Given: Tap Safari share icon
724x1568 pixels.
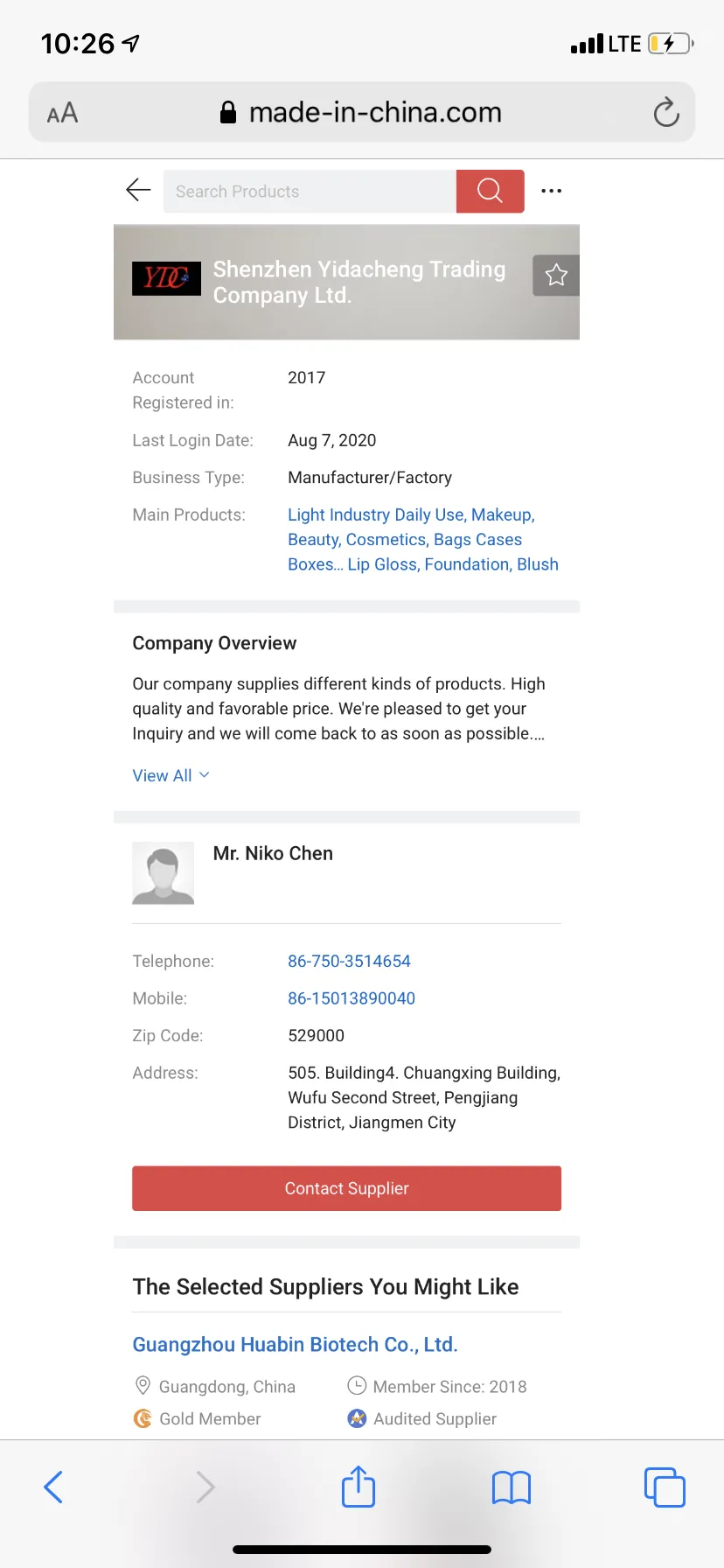Looking at the screenshot, I should [359, 1486].
